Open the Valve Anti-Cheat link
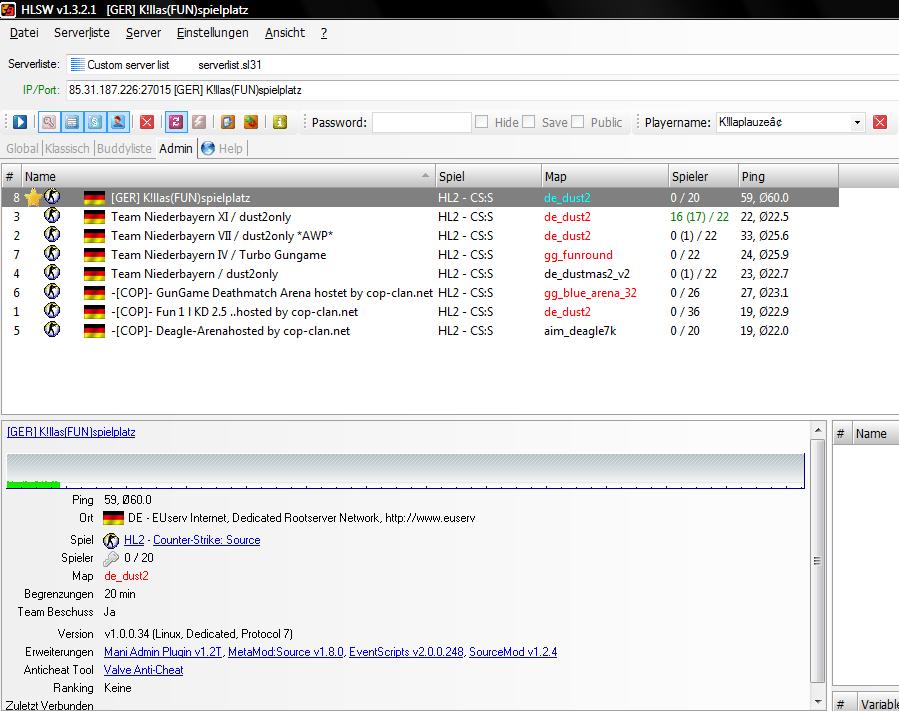Screen dimensions: 899x711 pos(143,670)
